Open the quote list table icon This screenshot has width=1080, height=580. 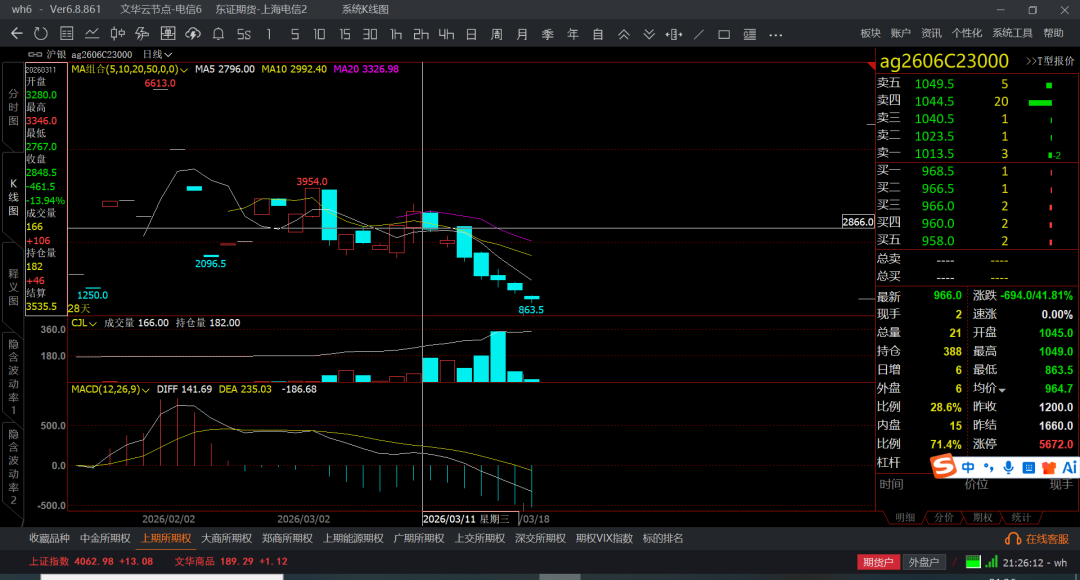pos(67,34)
